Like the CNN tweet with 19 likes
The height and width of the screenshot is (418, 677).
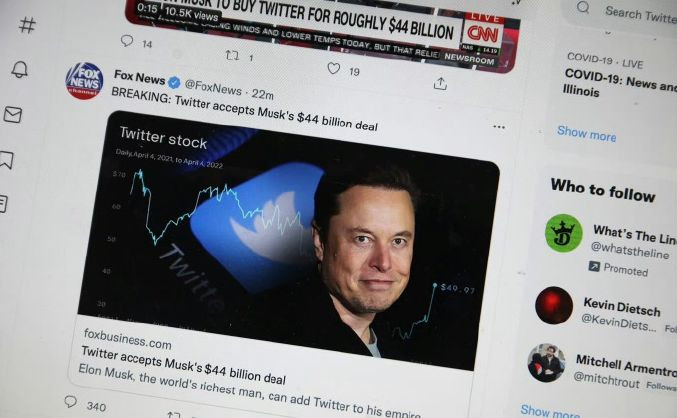[x=333, y=68]
